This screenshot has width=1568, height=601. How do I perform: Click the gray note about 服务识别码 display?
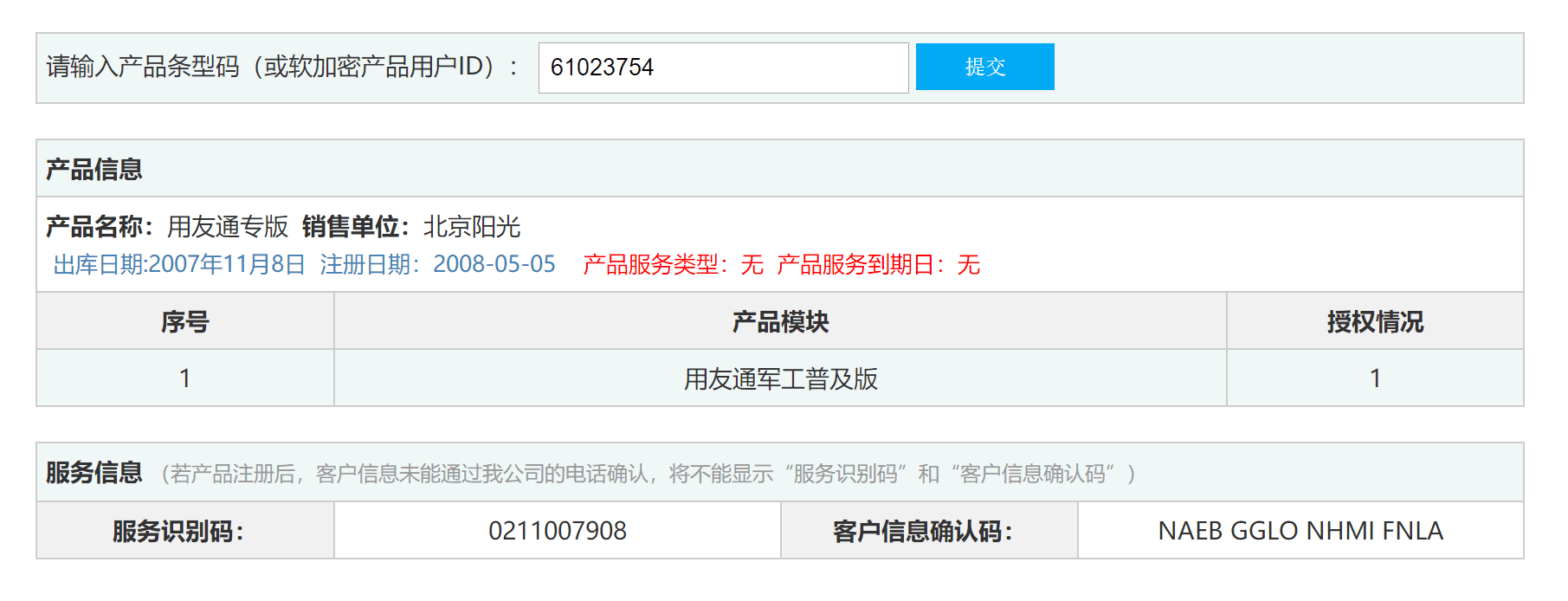click(648, 474)
